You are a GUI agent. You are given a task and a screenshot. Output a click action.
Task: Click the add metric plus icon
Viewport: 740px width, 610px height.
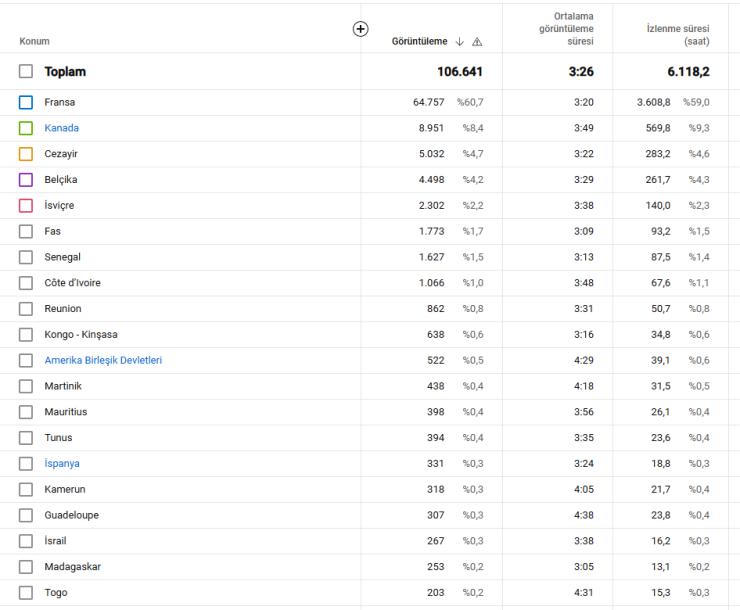click(361, 29)
